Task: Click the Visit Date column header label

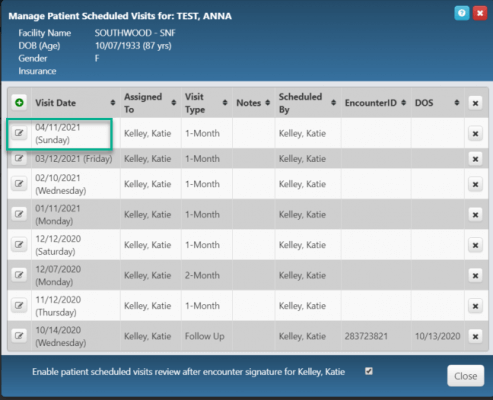Action: coord(56,103)
